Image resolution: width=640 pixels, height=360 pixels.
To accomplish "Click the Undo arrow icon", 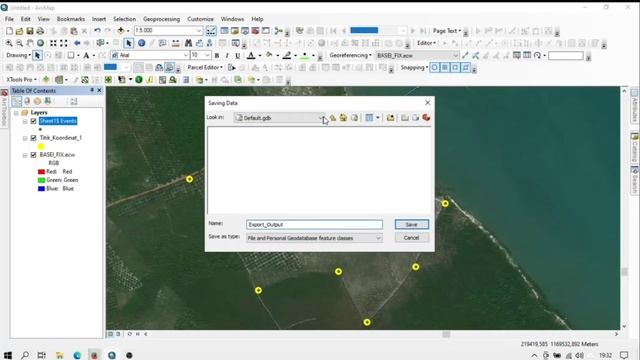I will 97,31.
